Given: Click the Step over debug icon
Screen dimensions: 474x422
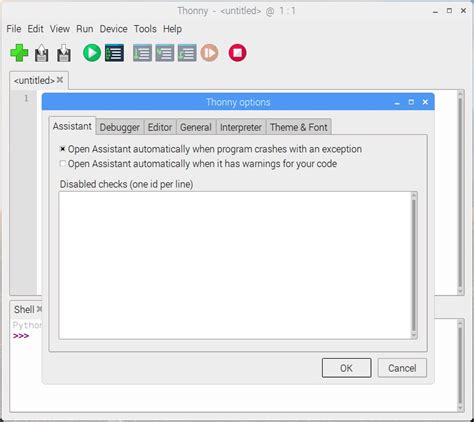Looking at the screenshot, I should pos(142,53).
